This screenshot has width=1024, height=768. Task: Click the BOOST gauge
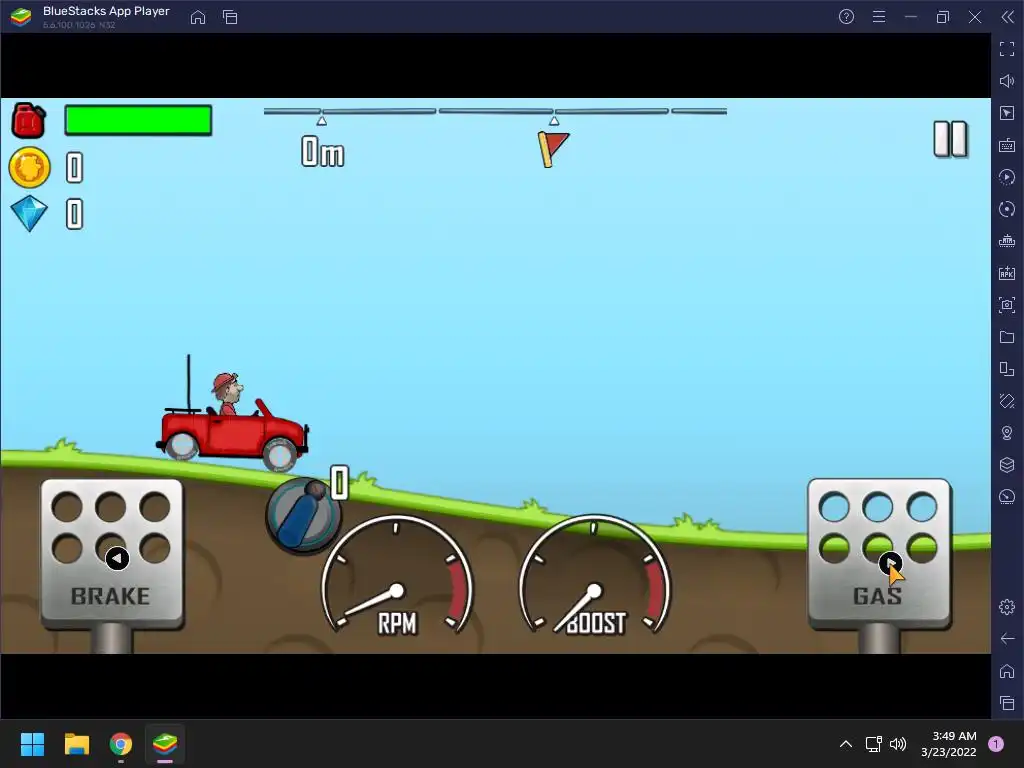594,577
